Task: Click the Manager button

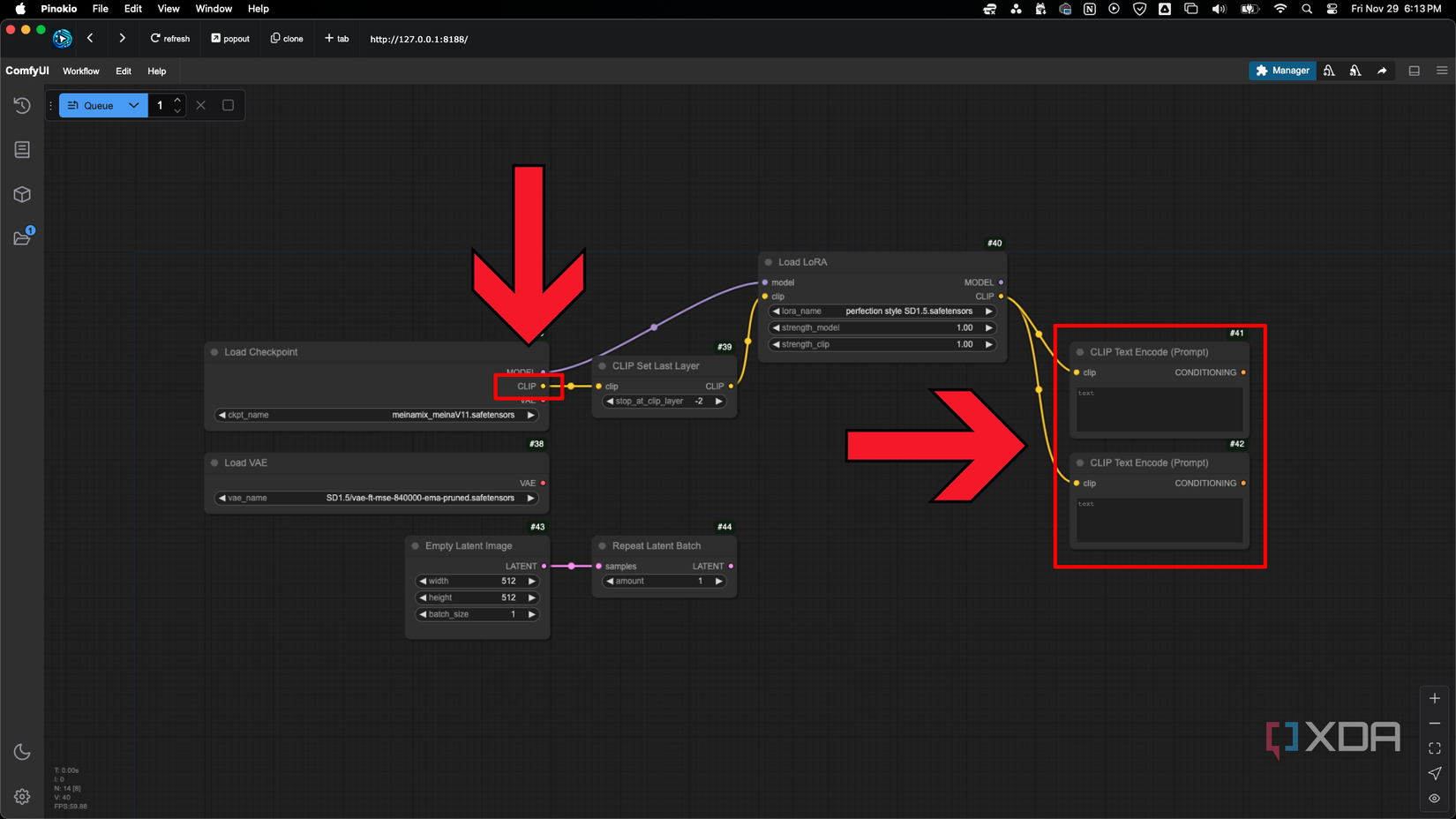Action: (x=1282, y=71)
